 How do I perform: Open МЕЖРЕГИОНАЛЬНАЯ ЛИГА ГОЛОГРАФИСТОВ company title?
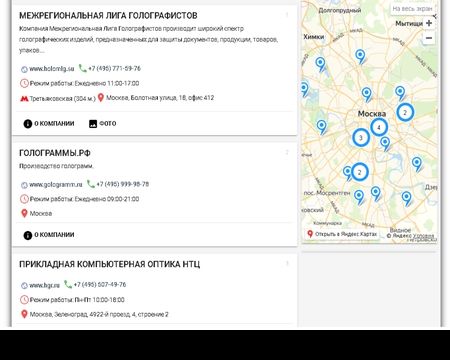pos(108,16)
